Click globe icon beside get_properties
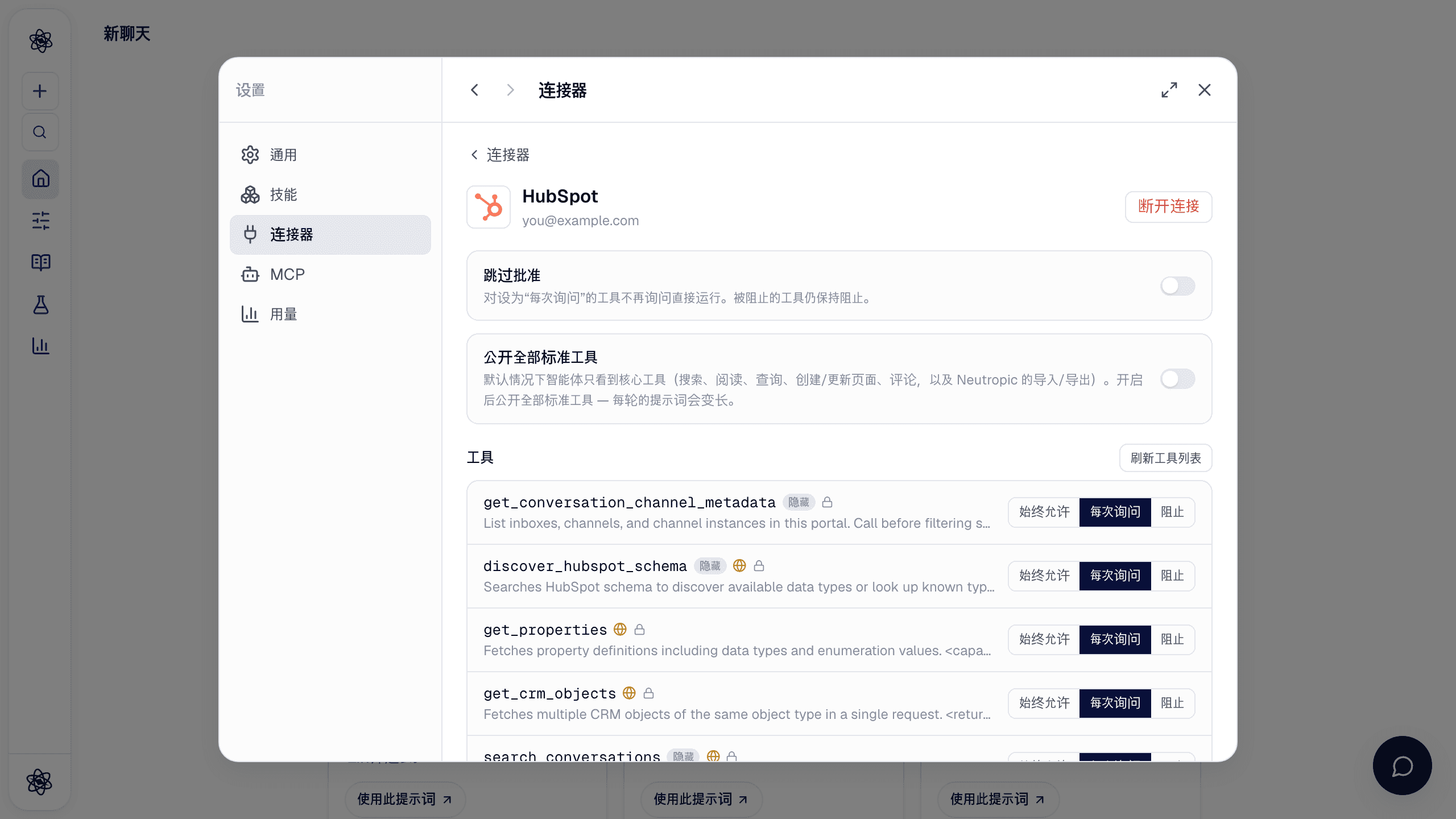This screenshot has height=819, width=1456. (620, 630)
